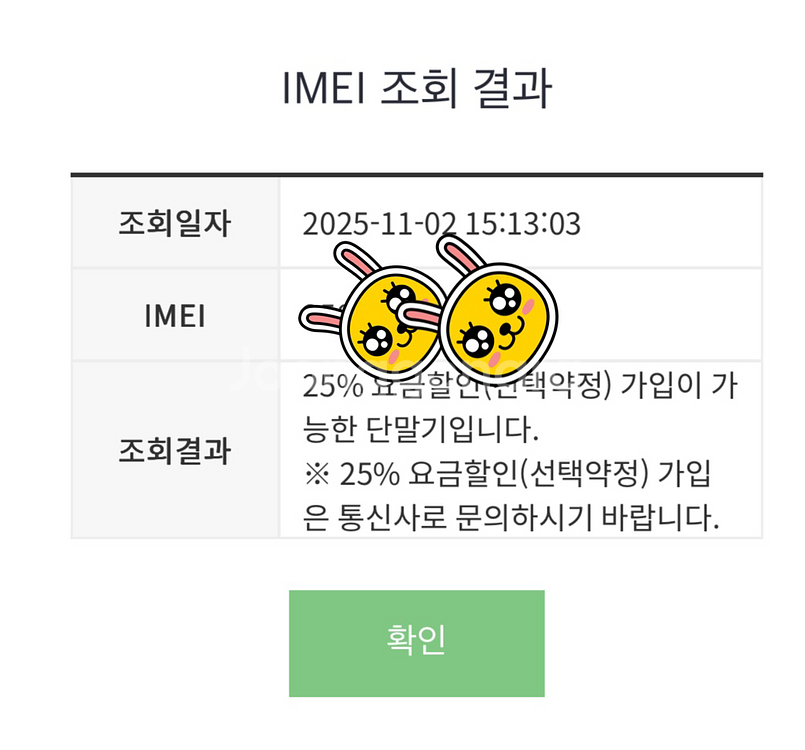Select the 조회결과 row label

[x=175, y=450]
